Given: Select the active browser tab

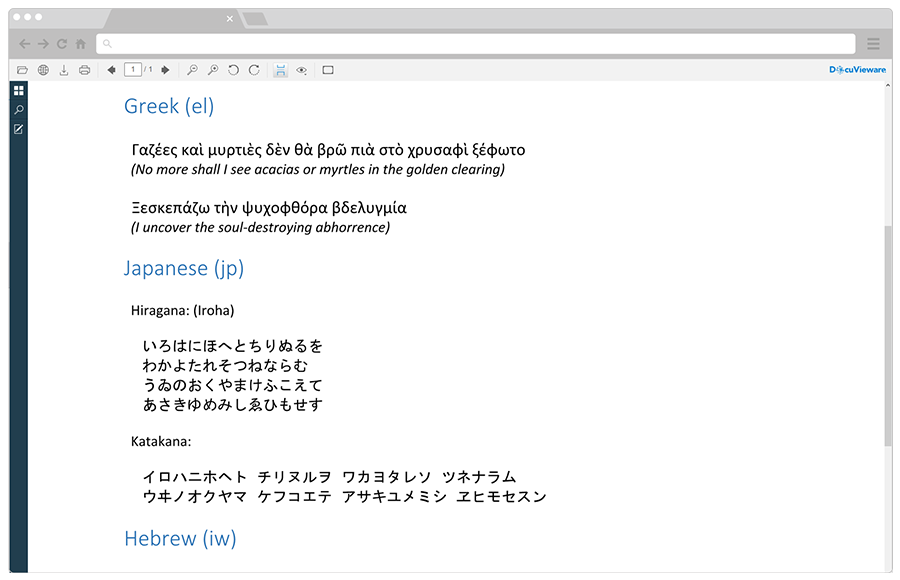Looking at the screenshot, I should coord(172,19).
